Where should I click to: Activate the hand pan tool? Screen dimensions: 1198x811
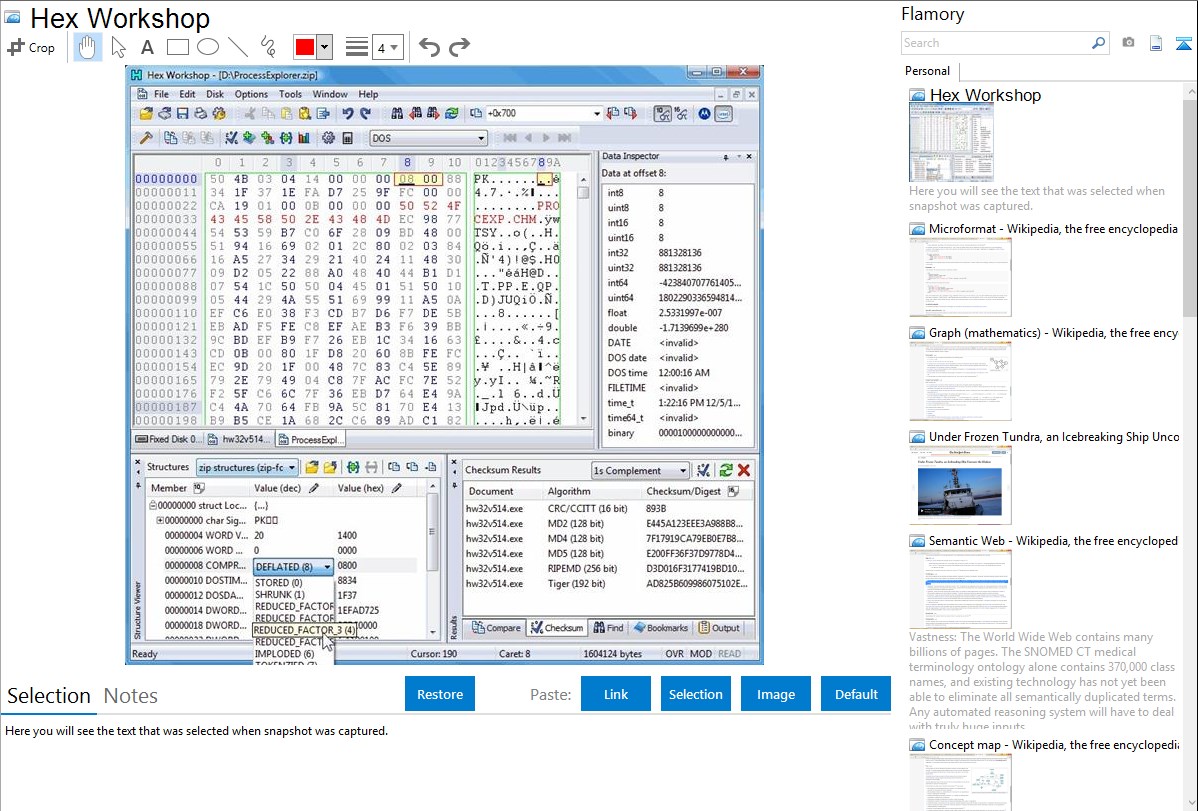coord(88,47)
